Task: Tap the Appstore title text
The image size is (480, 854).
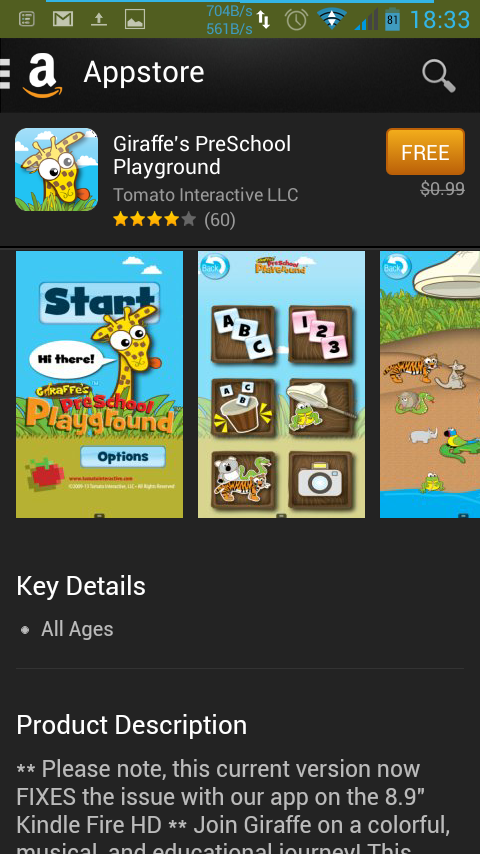Action: (144, 72)
